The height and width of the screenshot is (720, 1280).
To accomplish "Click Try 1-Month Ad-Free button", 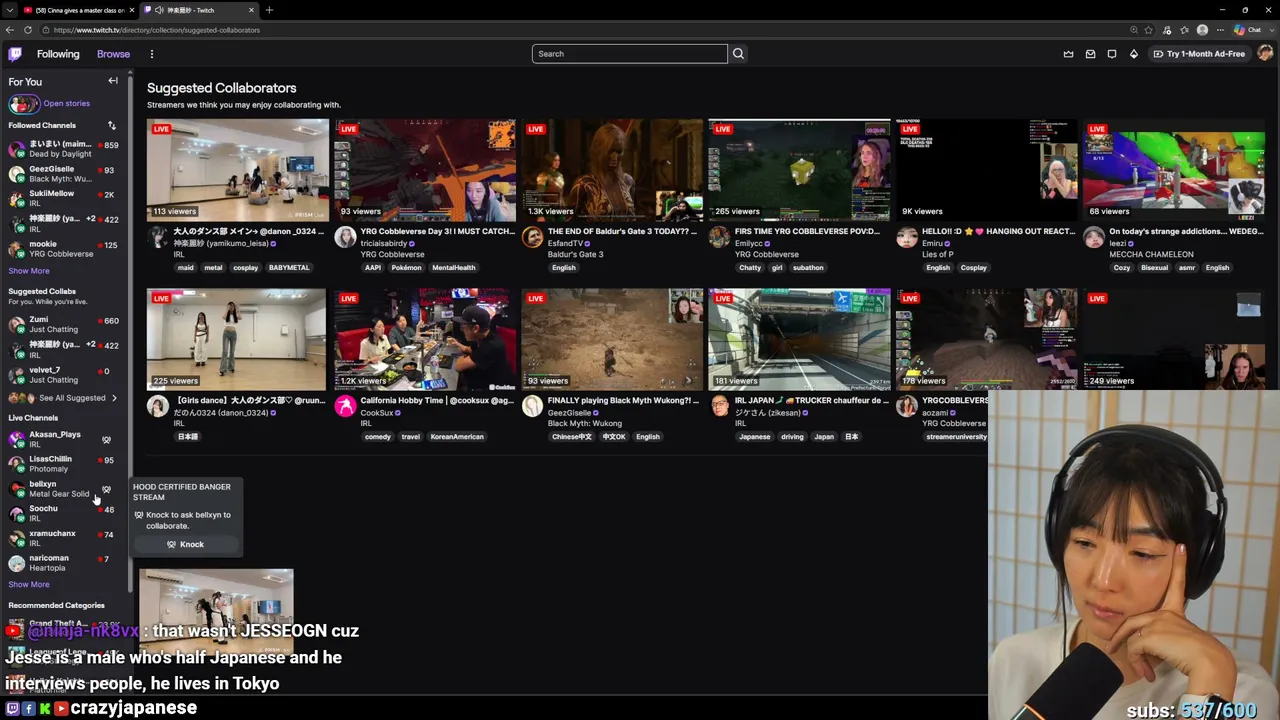I will (1198, 54).
